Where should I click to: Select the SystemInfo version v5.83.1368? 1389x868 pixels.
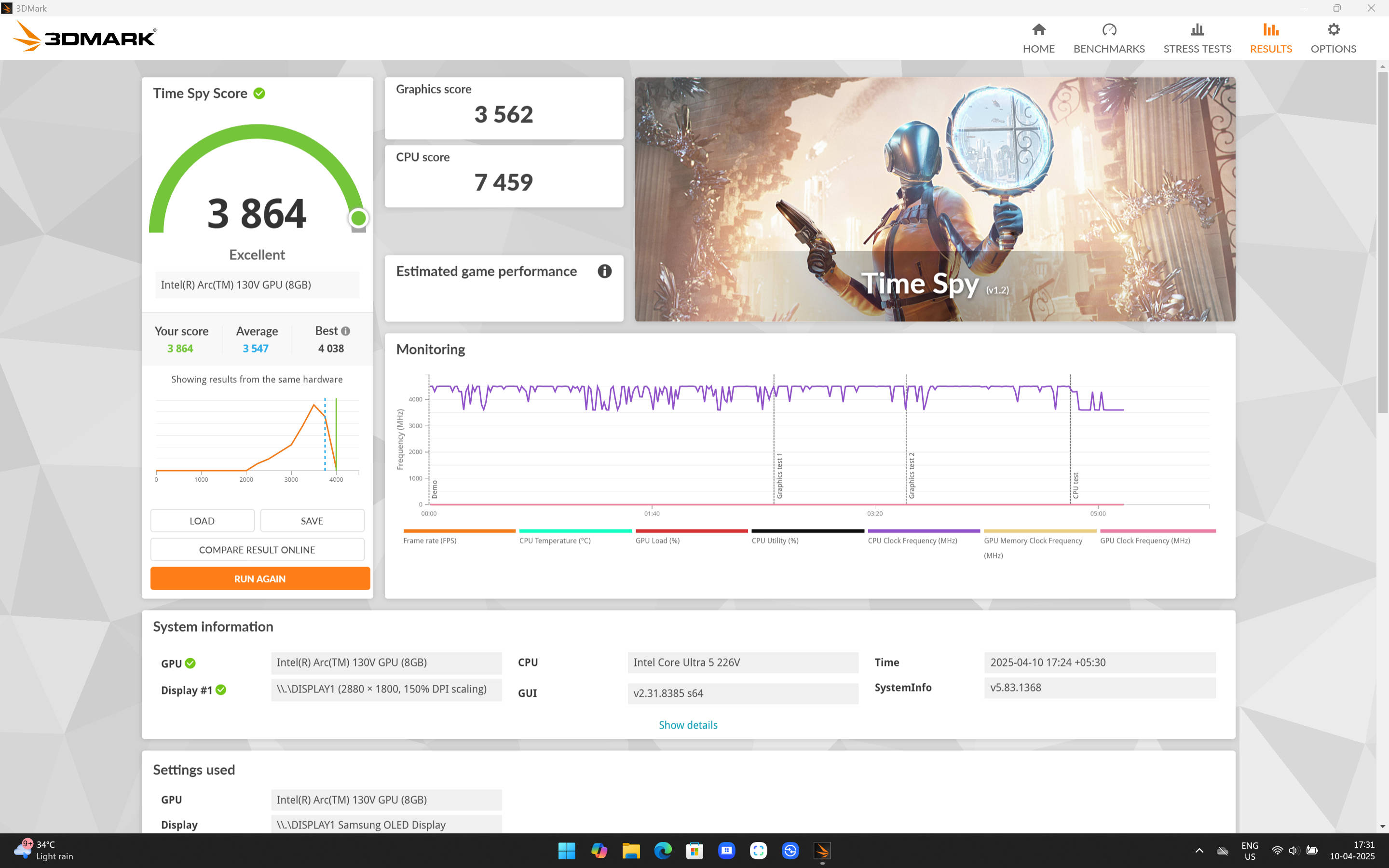click(1099, 687)
